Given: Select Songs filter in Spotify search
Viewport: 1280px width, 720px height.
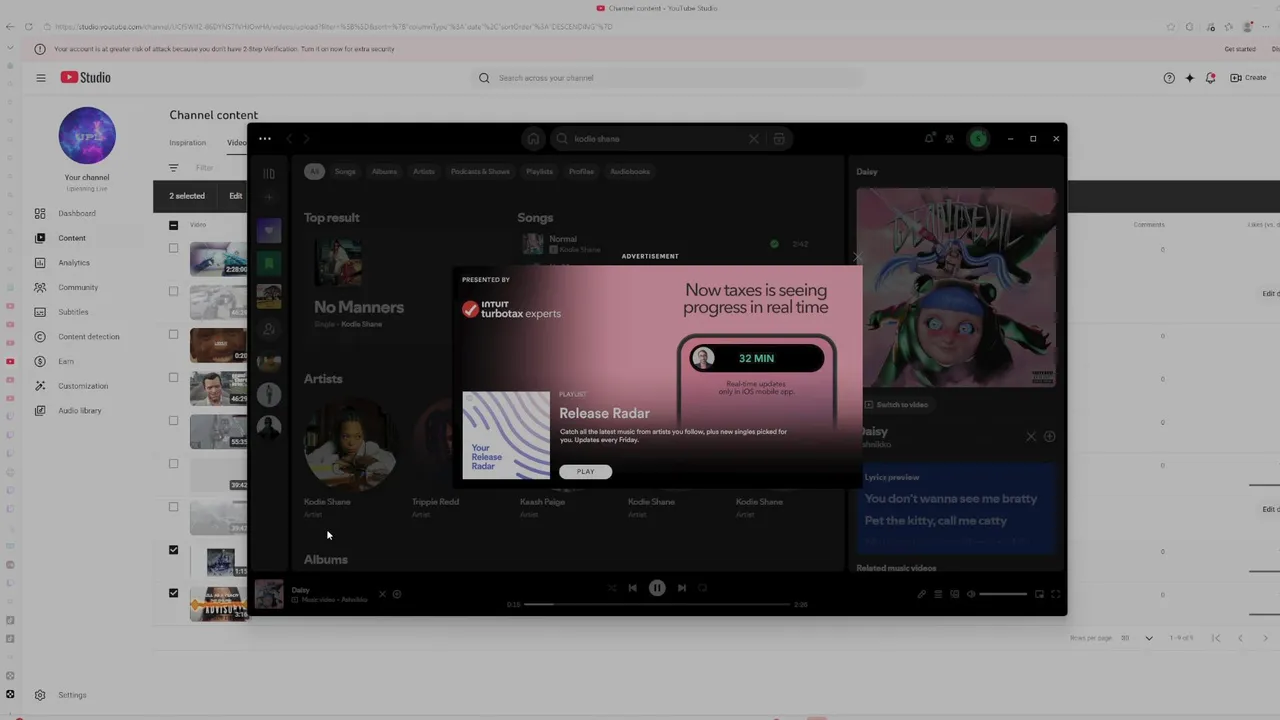Looking at the screenshot, I should [345, 172].
